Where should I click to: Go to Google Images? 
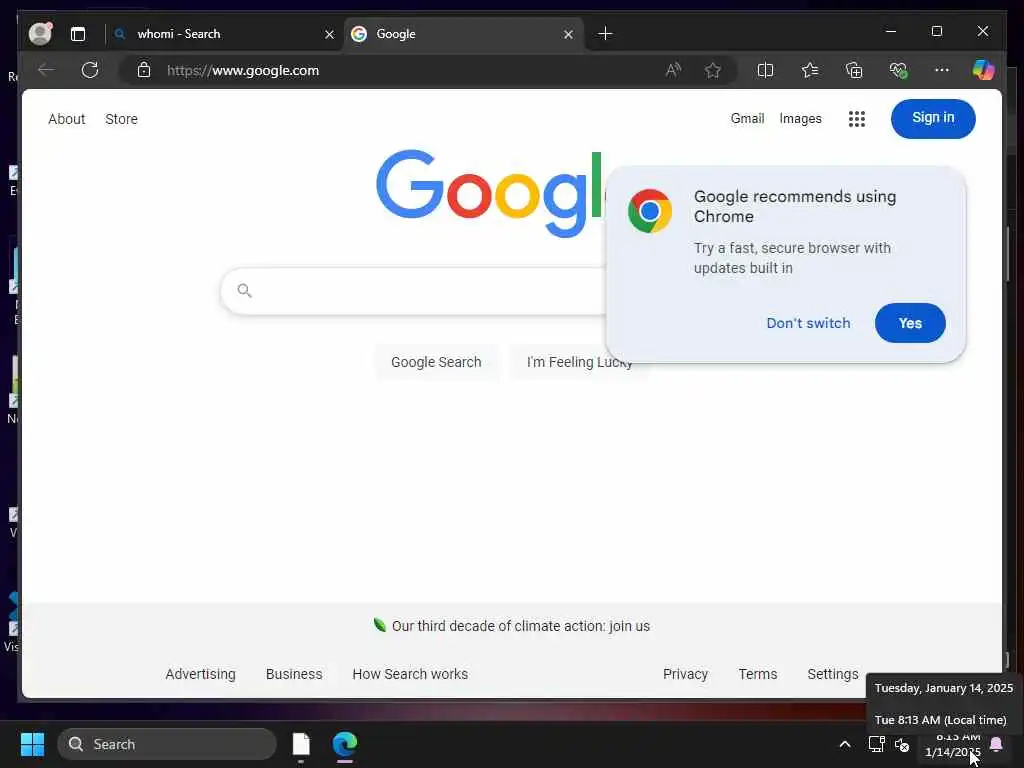pos(800,118)
